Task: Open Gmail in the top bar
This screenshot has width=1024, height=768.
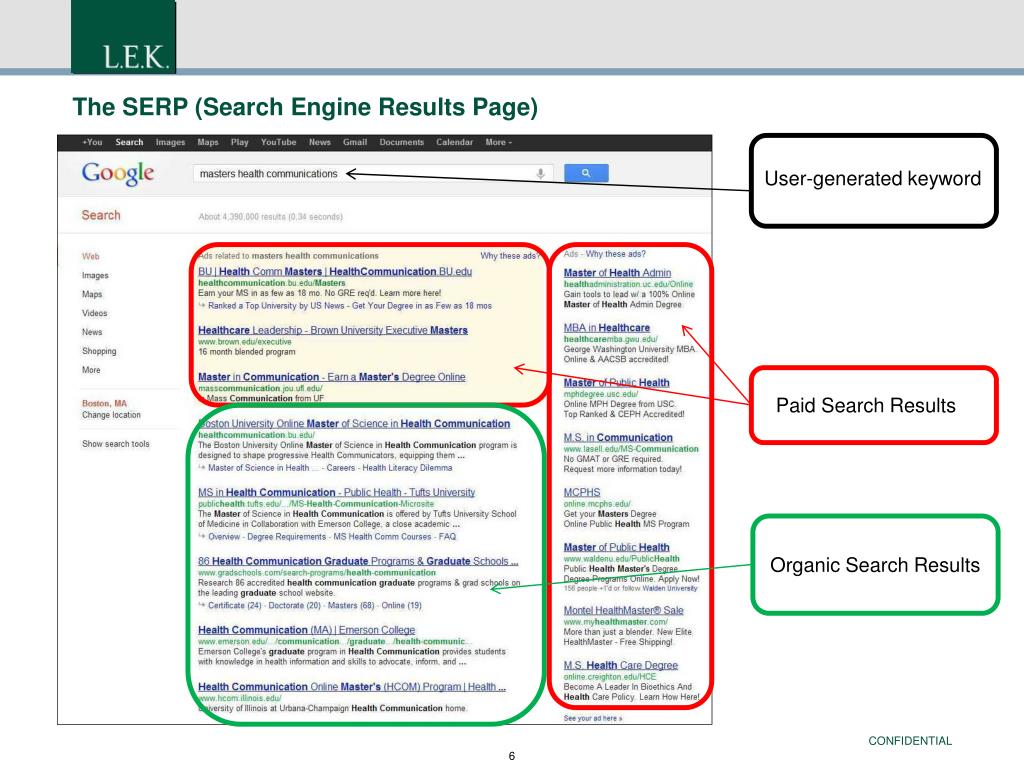Action: (355, 142)
